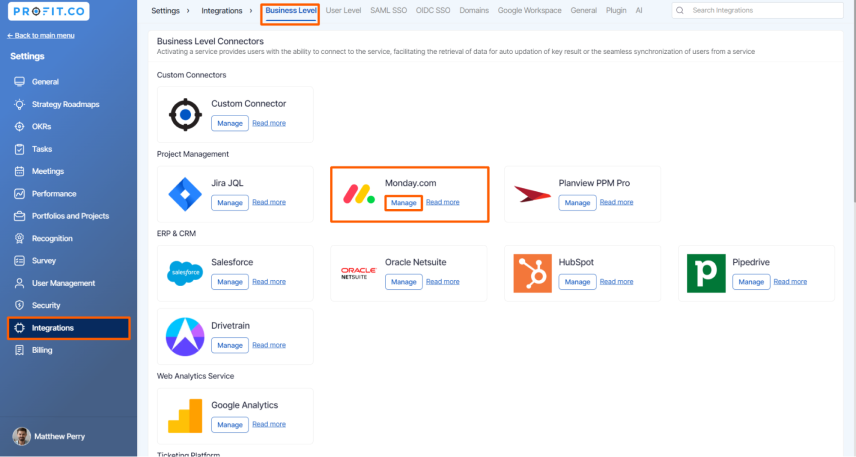Read more about Monday.com
This screenshot has height=457, width=856.
coord(443,202)
